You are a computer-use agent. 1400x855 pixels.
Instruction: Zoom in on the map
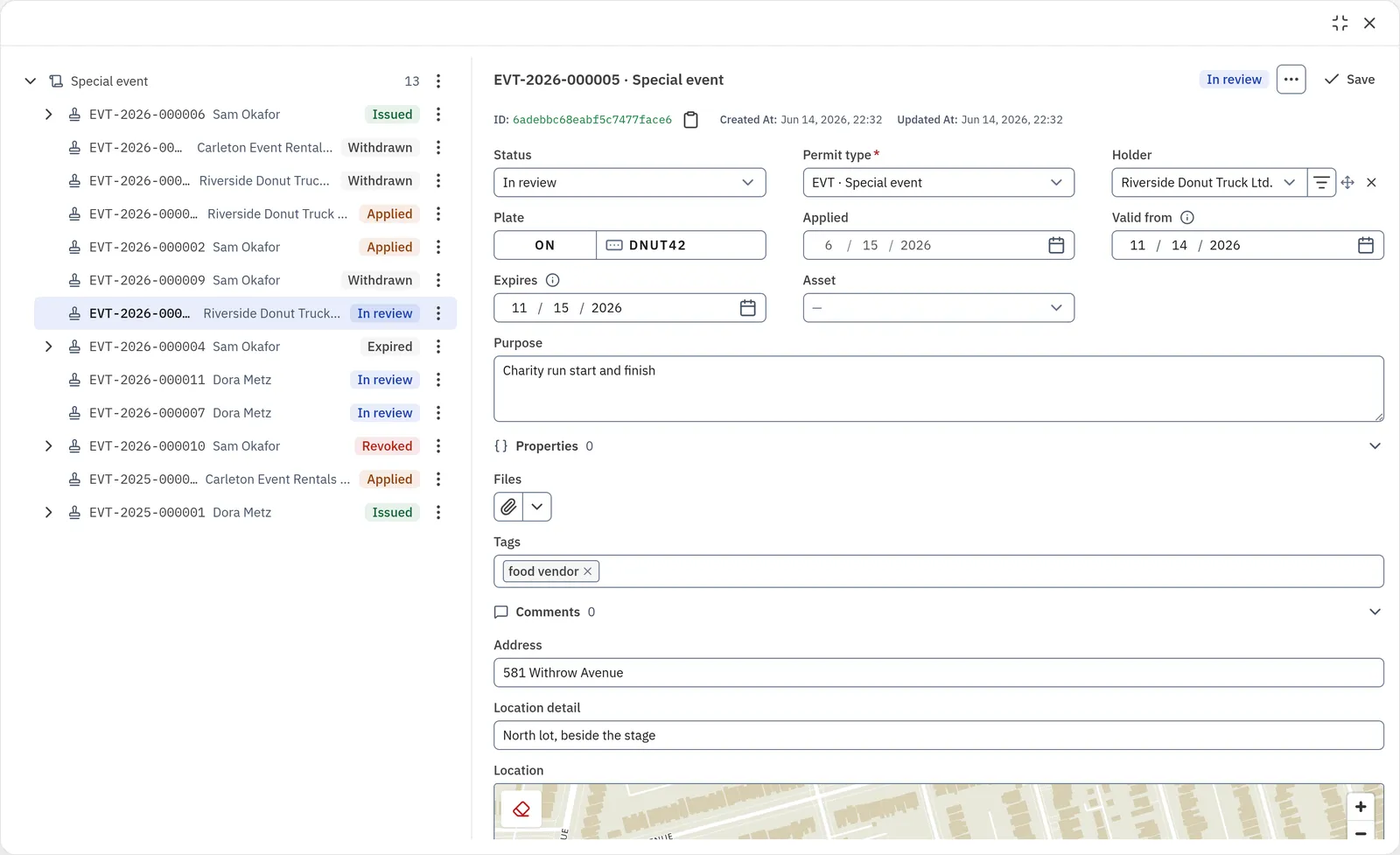tap(1360, 807)
